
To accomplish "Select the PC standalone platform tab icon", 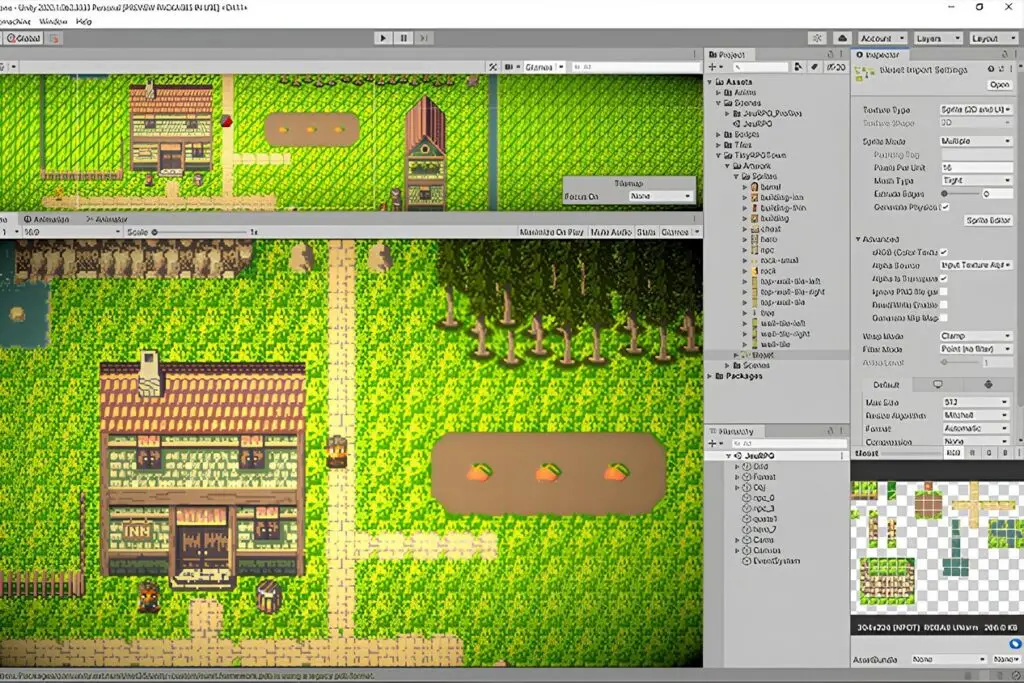I will [x=938, y=384].
